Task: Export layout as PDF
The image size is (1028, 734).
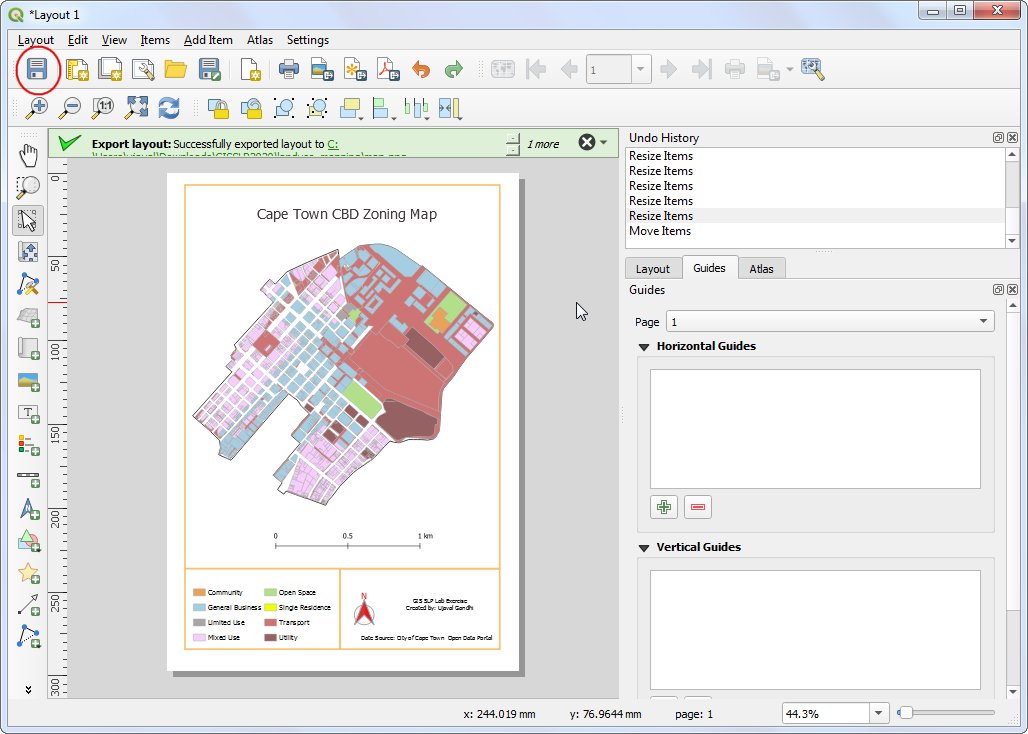Action: click(386, 69)
